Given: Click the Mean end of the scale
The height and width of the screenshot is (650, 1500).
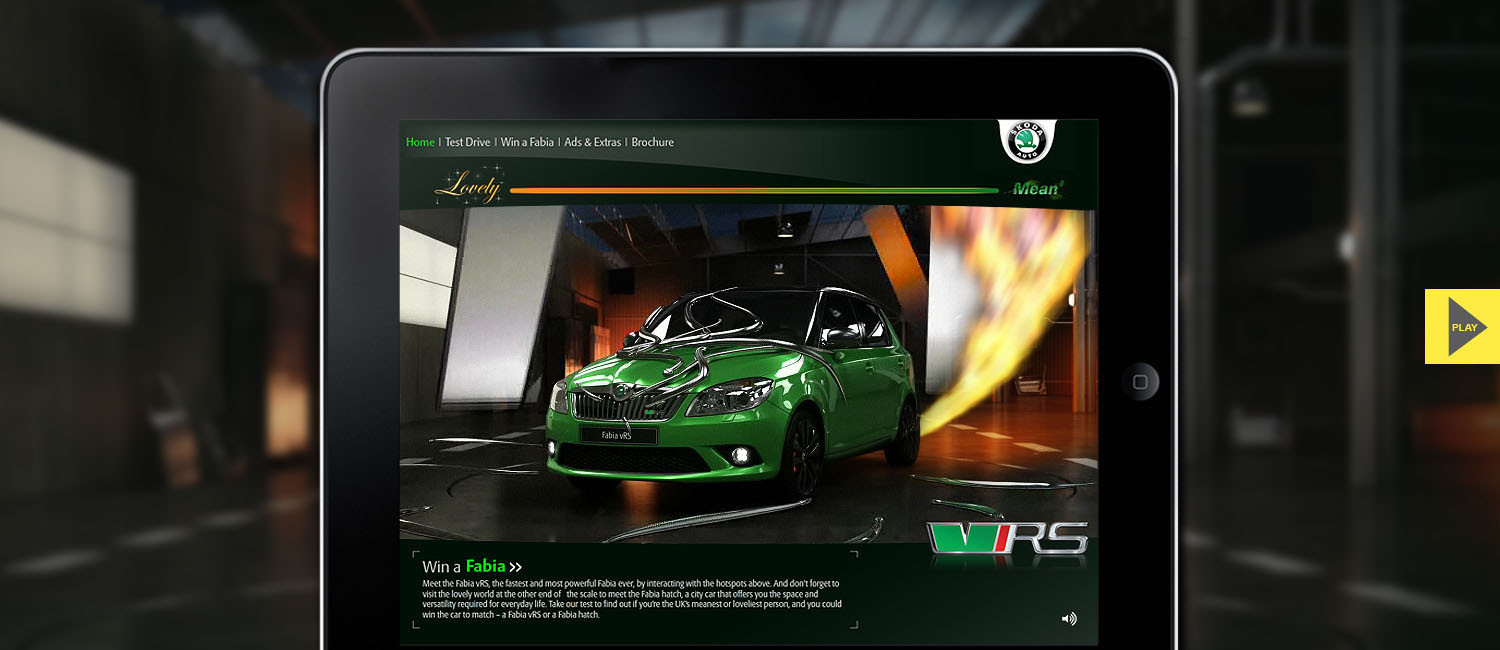Looking at the screenshot, I should pyautogui.click(x=1036, y=189).
